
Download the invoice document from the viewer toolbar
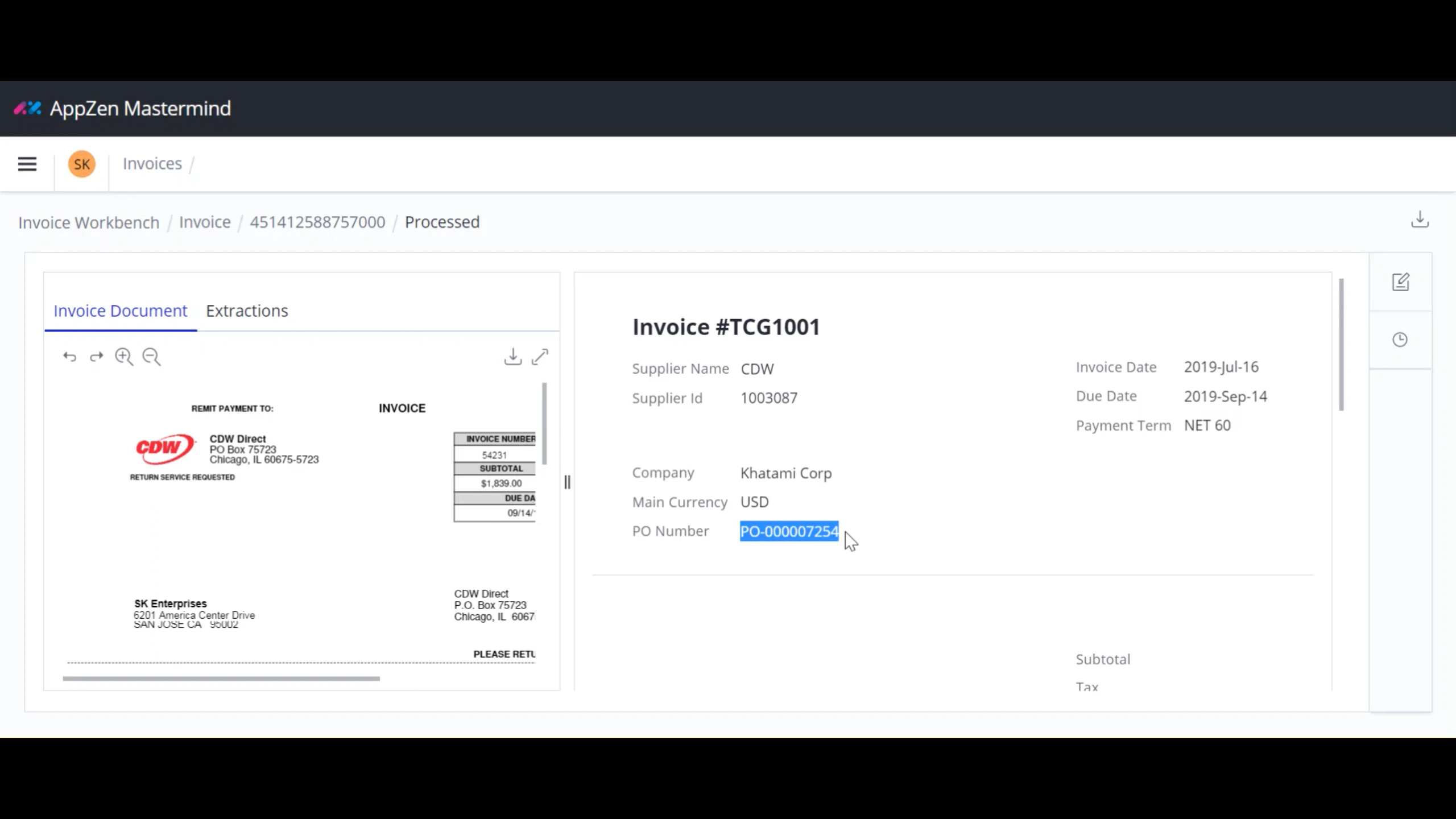pyautogui.click(x=514, y=357)
